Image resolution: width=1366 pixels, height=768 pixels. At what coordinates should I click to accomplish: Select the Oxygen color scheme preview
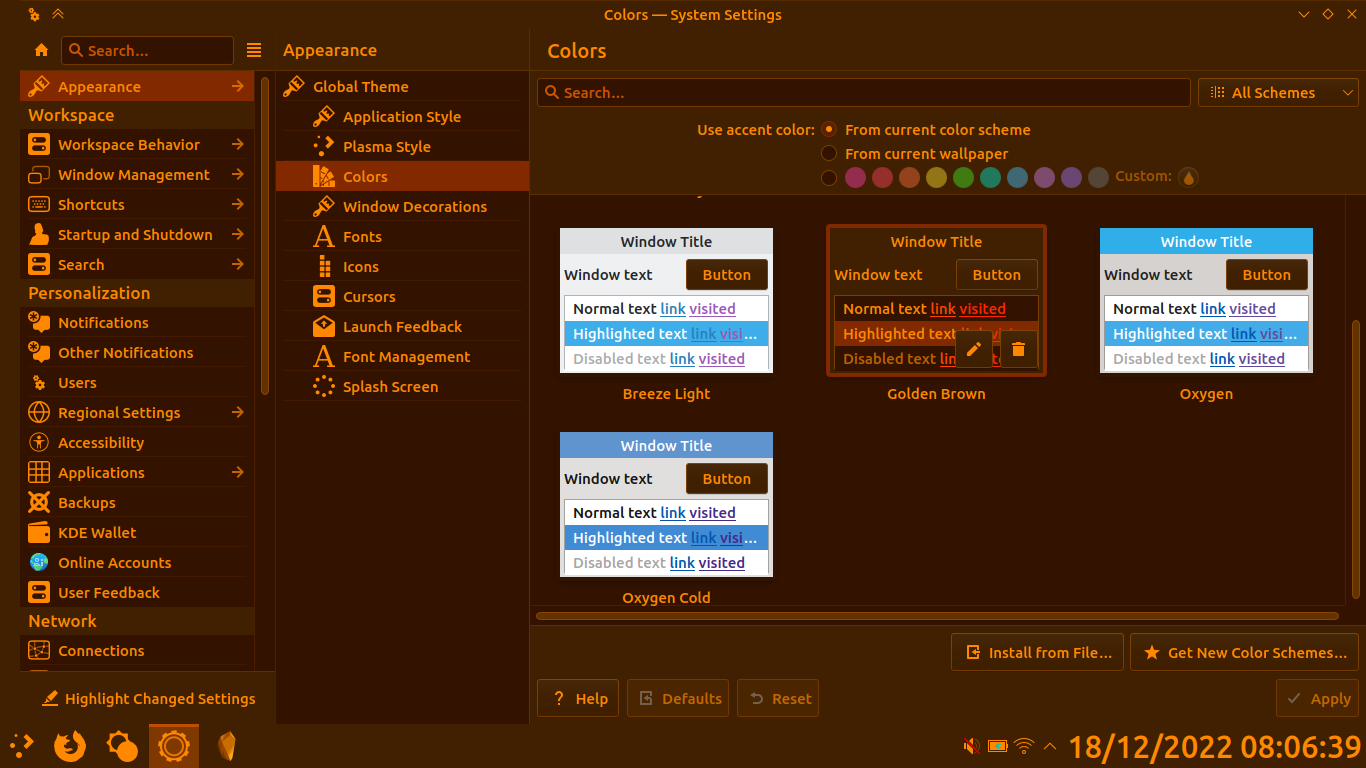click(1206, 301)
